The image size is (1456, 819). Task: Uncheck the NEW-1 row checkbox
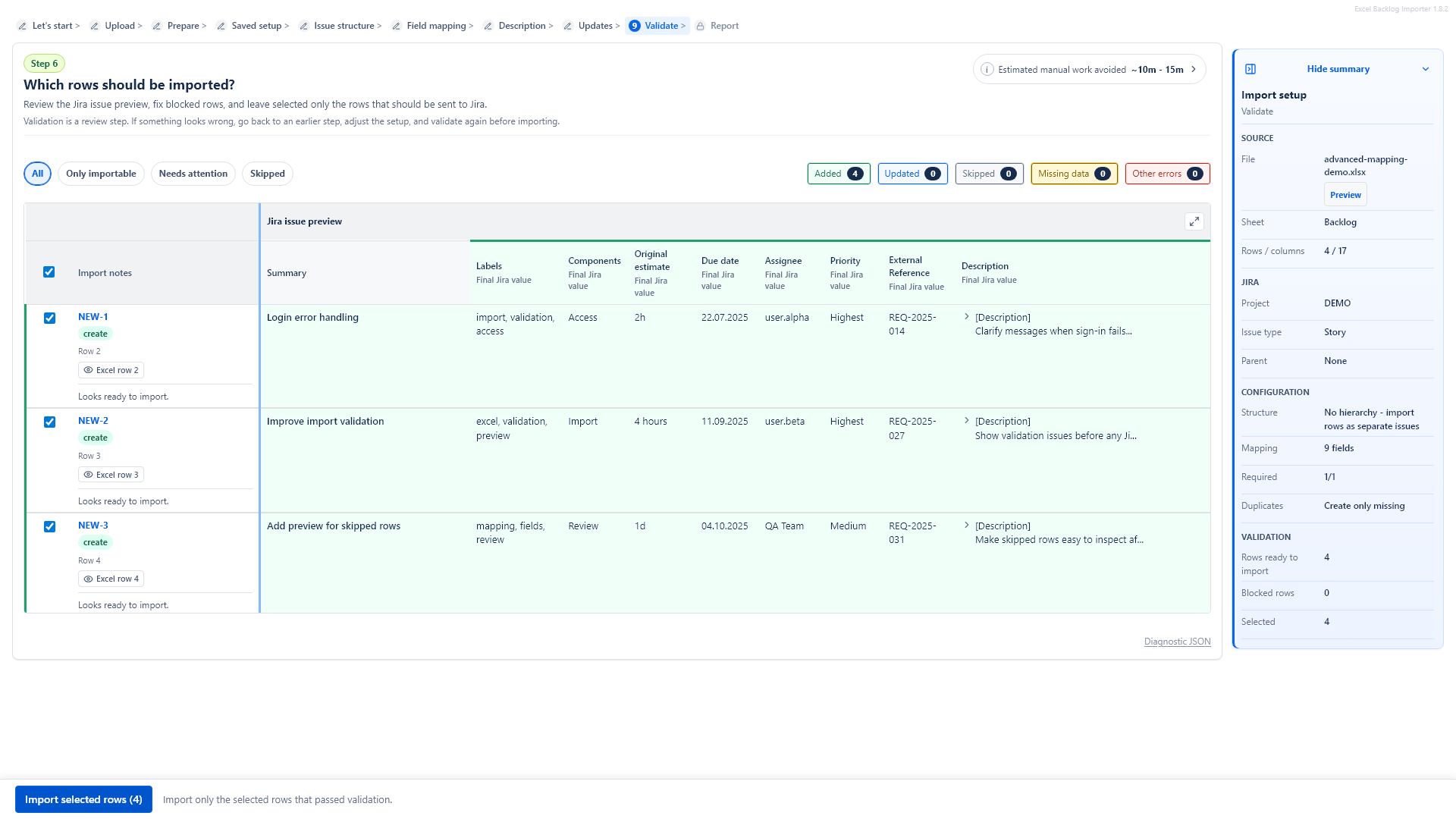tap(49, 318)
